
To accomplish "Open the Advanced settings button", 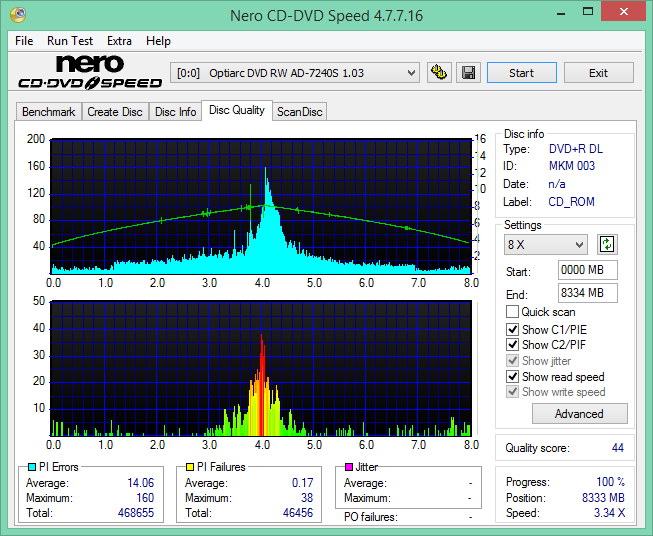I will pyautogui.click(x=579, y=414).
